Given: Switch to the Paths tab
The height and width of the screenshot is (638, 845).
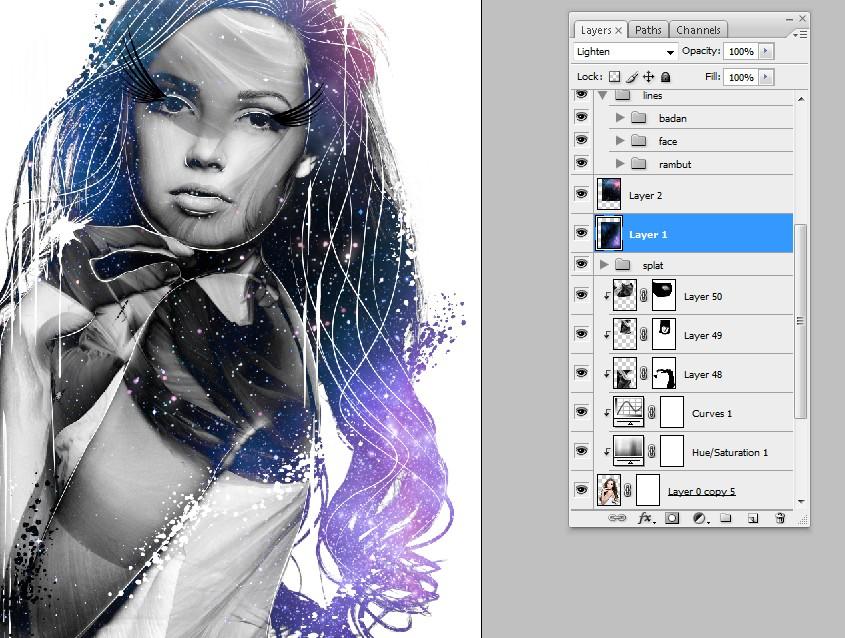Looking at the screenshot, I should click(648, 30).
